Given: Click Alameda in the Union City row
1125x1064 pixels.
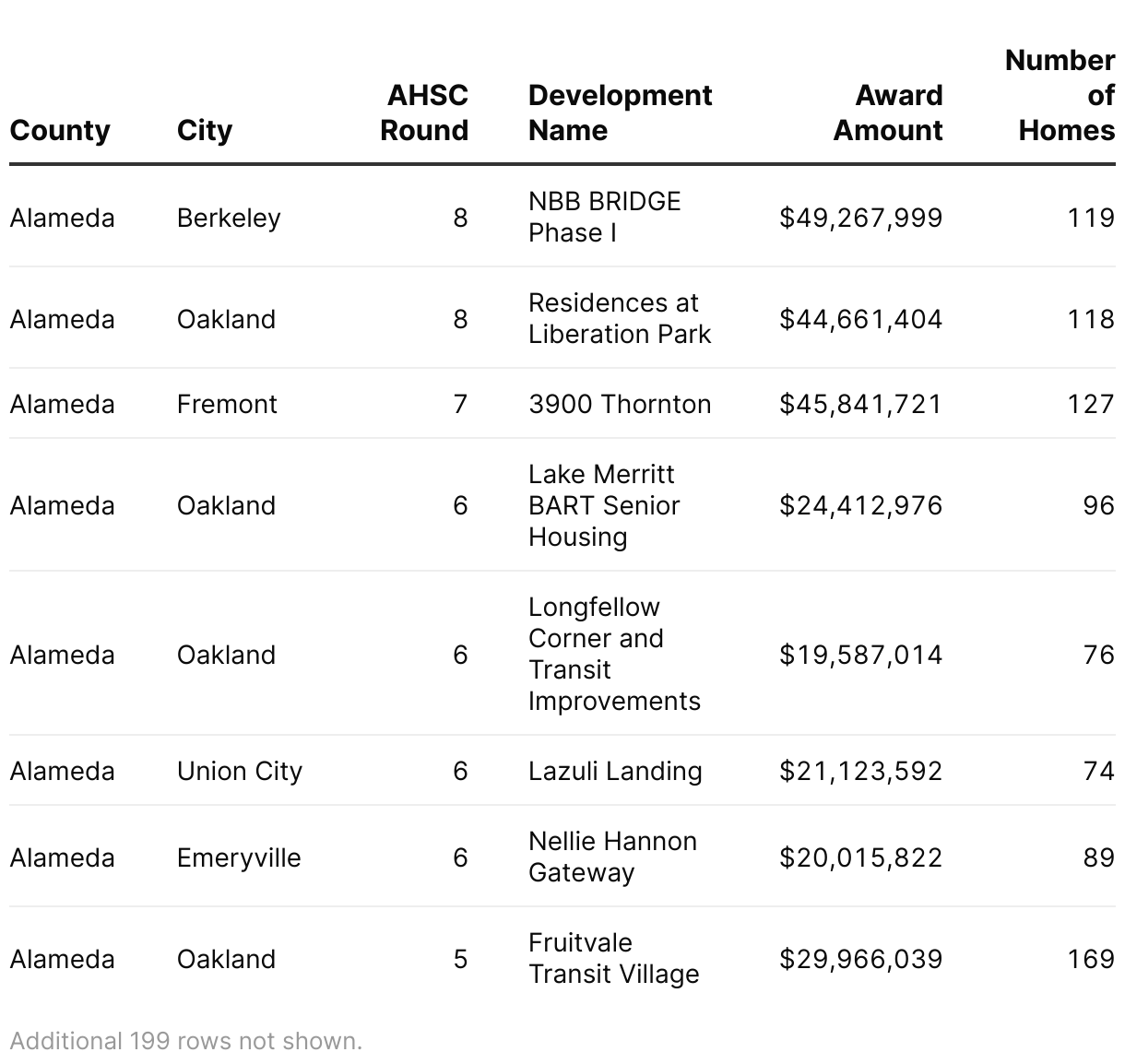Looking at the screenshot, I should [x=62, y=771].
